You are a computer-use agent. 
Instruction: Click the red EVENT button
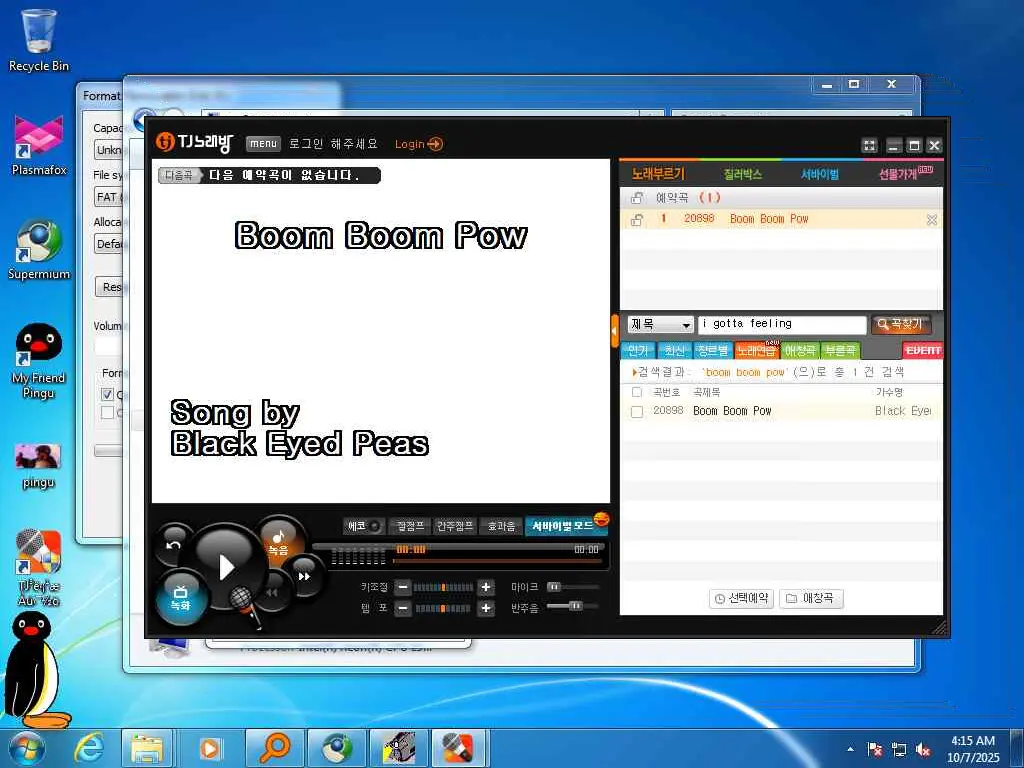923,351
